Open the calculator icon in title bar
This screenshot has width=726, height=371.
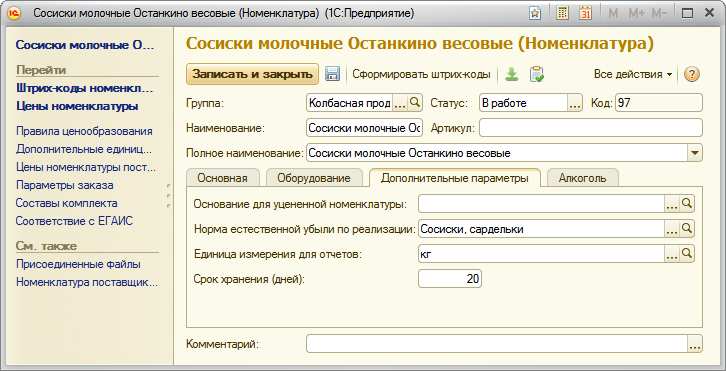(x=563, y=13)
